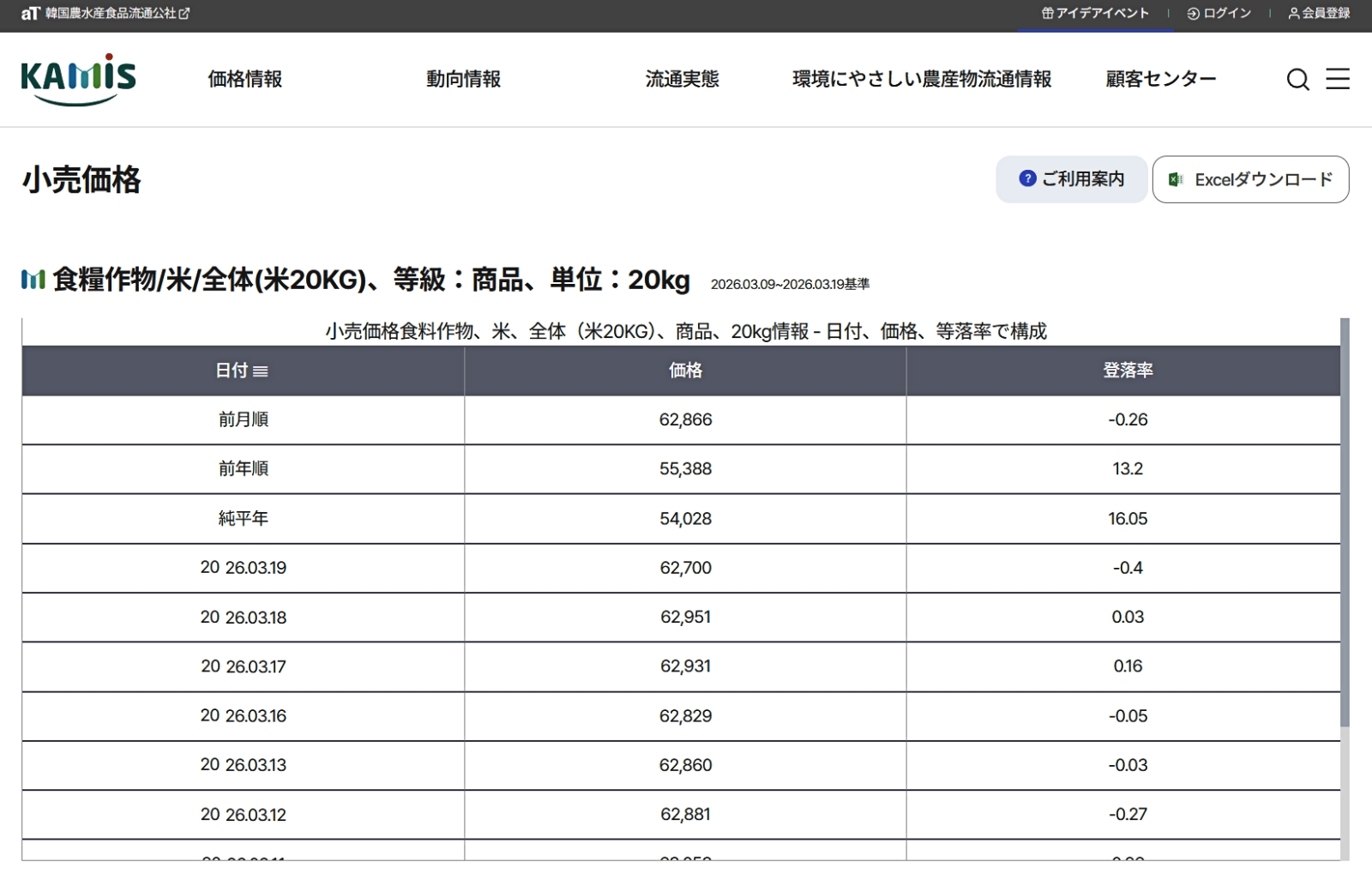Click the 登落率 column header
Image resolution: width=1372 pixels, height=880 pixels.
pos(1128,371)
